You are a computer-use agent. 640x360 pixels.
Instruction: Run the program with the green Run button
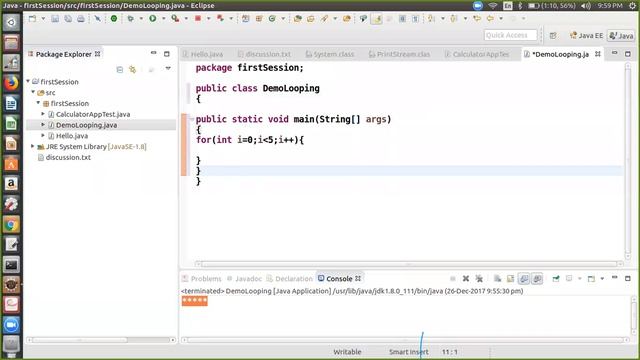pyautogui.click(x=152, y=18)
